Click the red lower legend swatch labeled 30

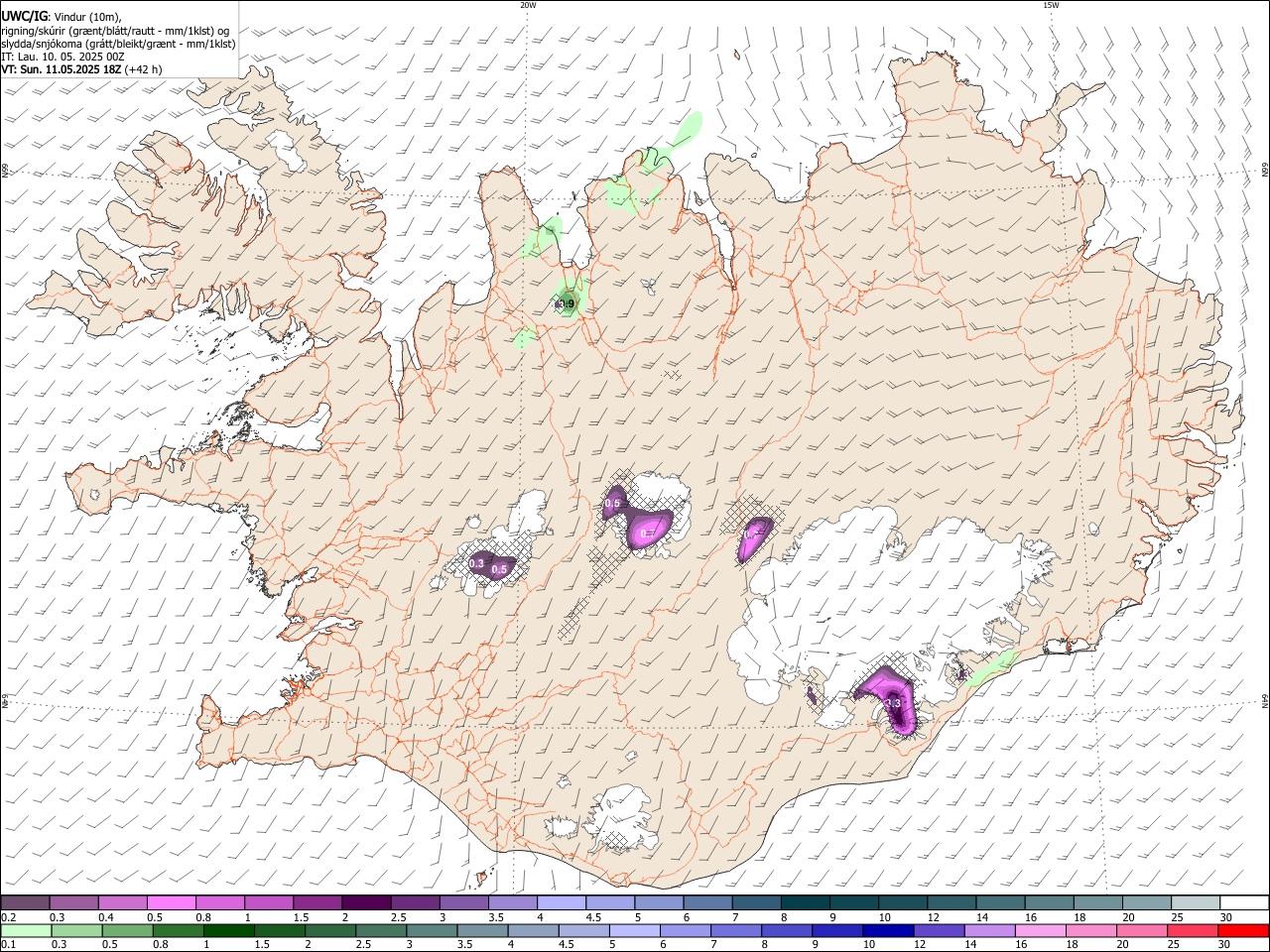point(1243,930)
